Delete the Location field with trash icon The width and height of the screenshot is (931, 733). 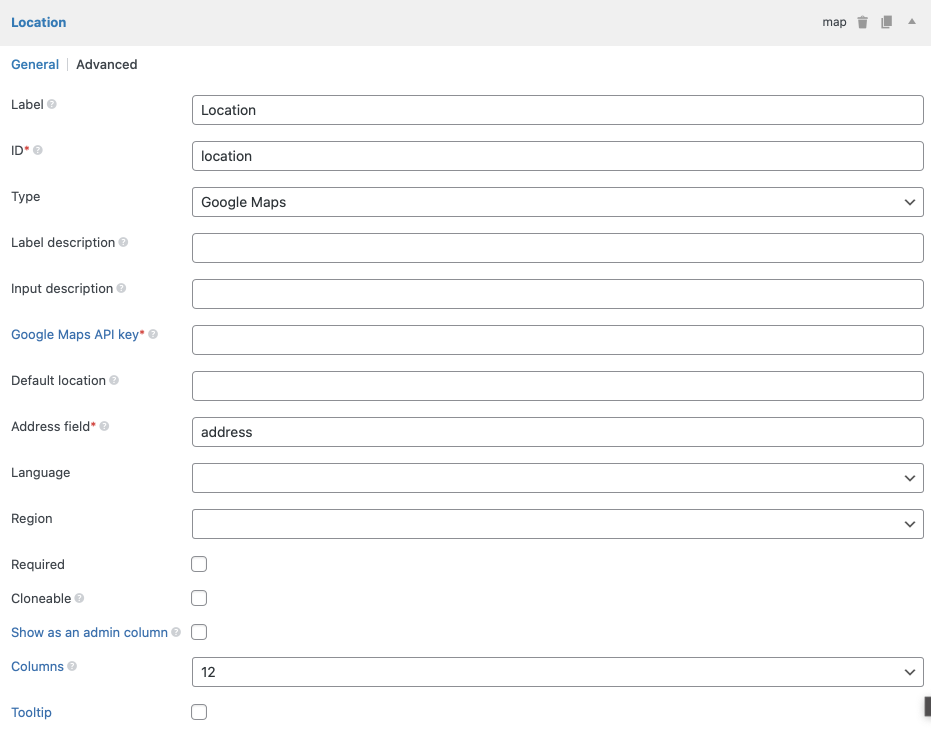coord(862,22)
